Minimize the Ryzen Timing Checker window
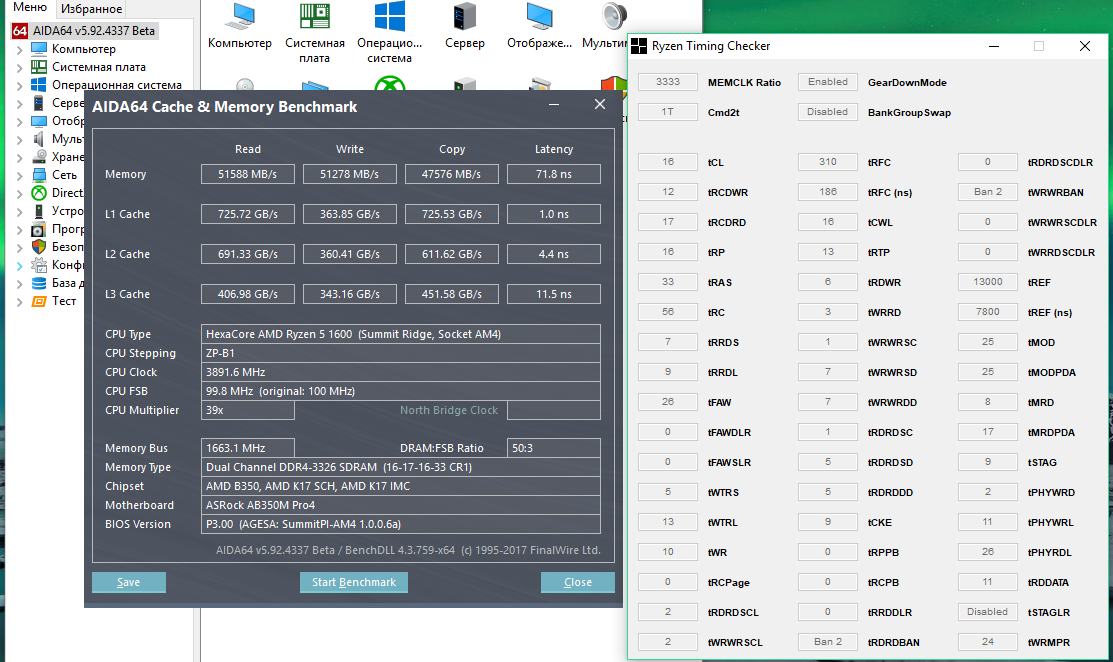 pos(994,46)
